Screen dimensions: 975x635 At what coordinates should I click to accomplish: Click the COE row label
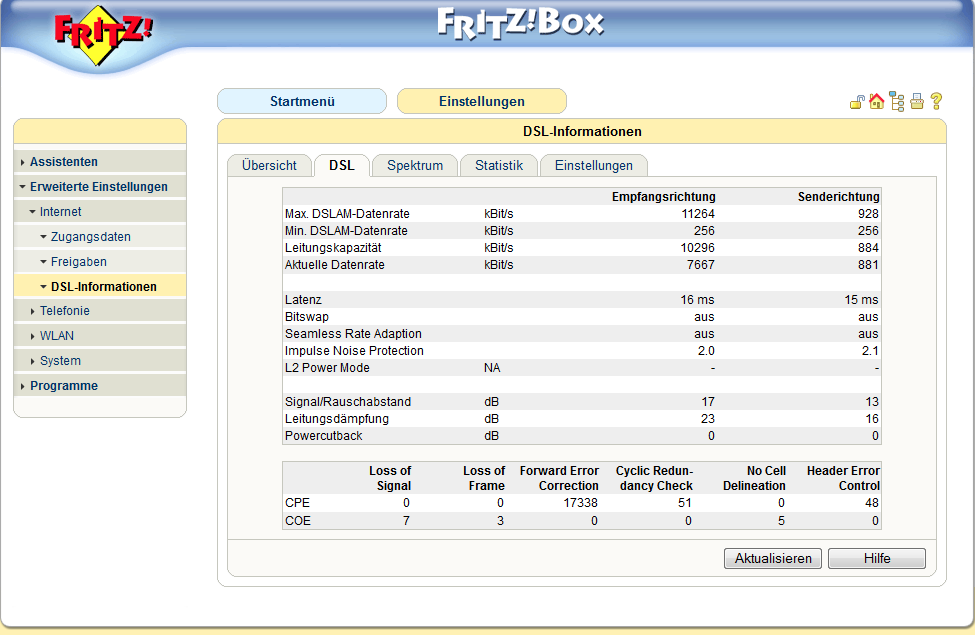pyautogui.click(x=298, y=521)
